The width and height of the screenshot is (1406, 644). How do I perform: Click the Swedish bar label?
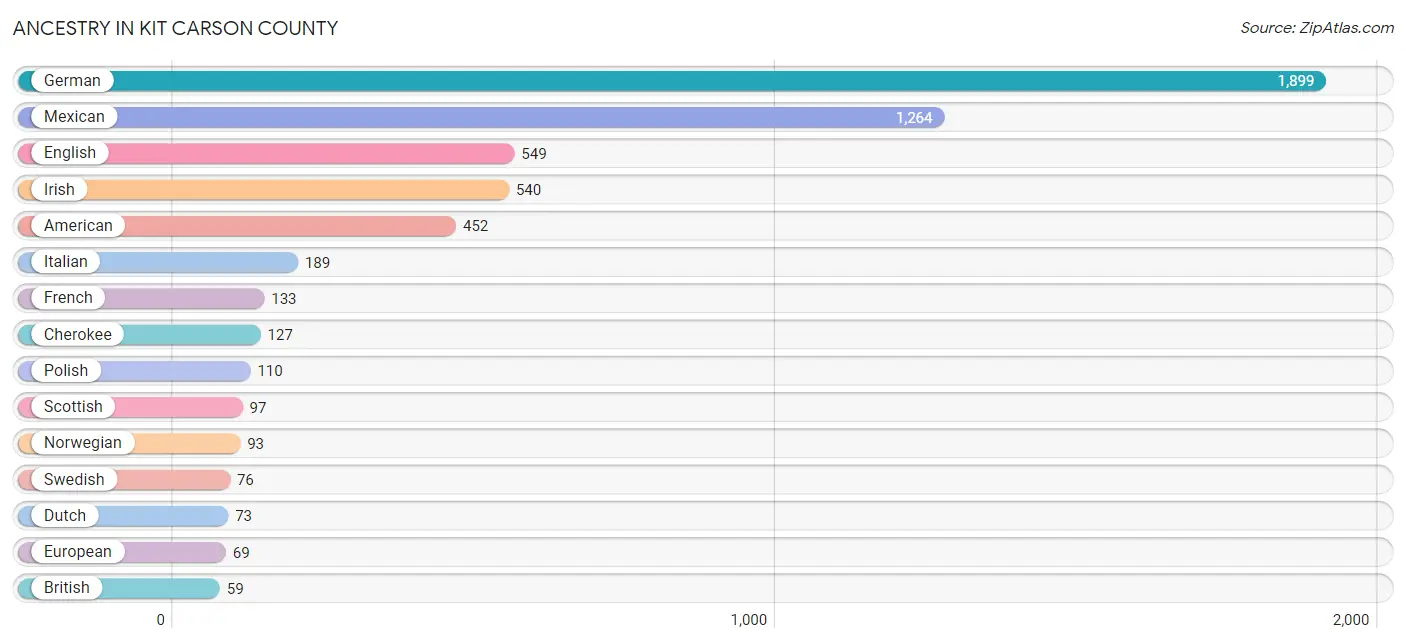pyautogui.click(x=74, y=479)
